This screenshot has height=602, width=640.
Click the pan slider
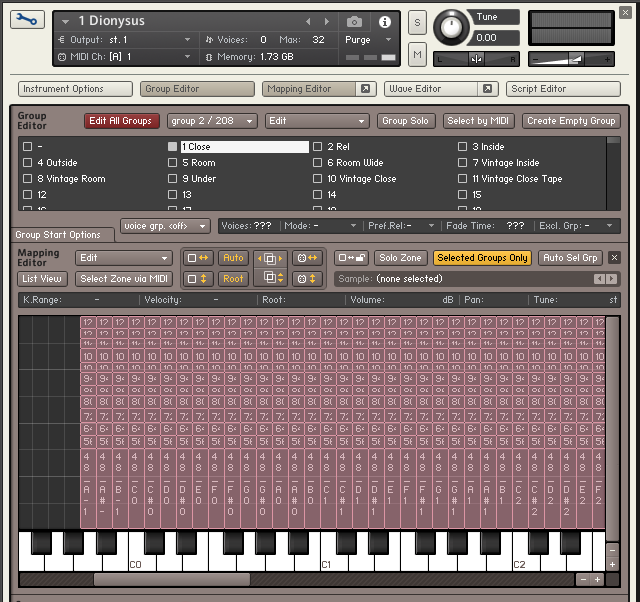click(x=476, y=59)
